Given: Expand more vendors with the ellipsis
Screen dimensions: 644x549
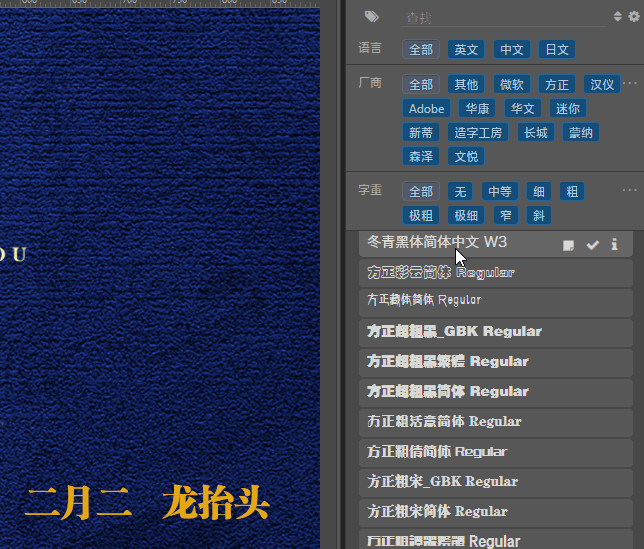Looking at the screenshot, I should click(x=630, y=83).
